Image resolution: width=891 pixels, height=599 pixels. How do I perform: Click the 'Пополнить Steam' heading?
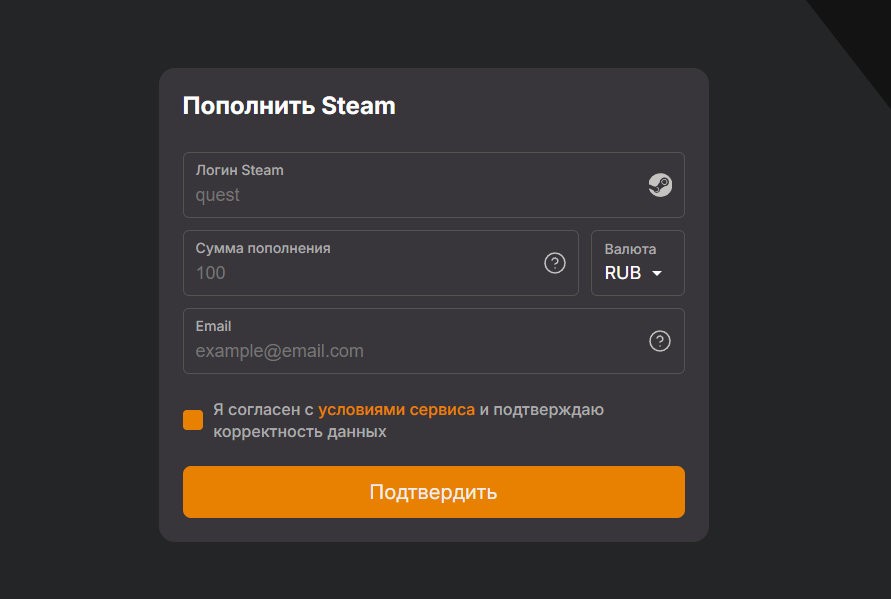click(289, 106)
